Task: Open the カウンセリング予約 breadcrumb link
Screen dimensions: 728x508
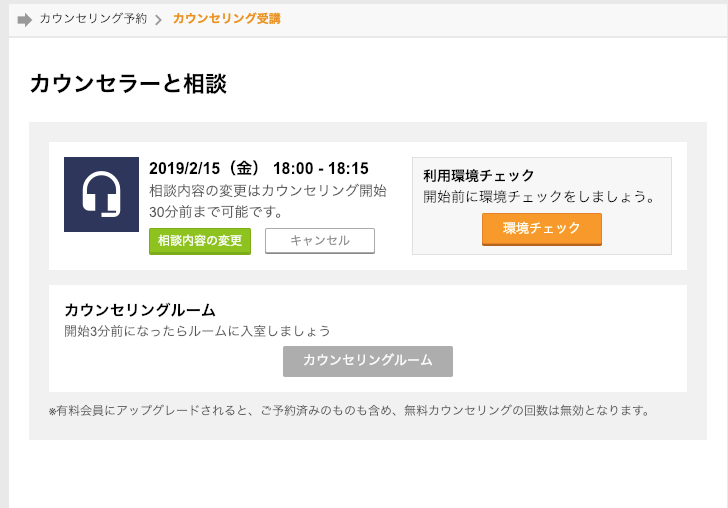Action: coord(93,19)
